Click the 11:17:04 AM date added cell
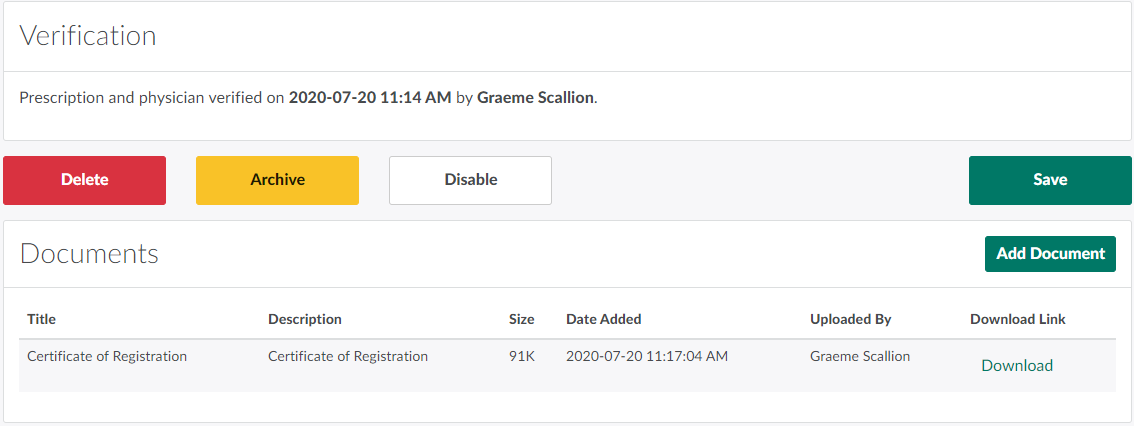The width and height of the screenshot is (1134, 426). (x=647, y=356)
